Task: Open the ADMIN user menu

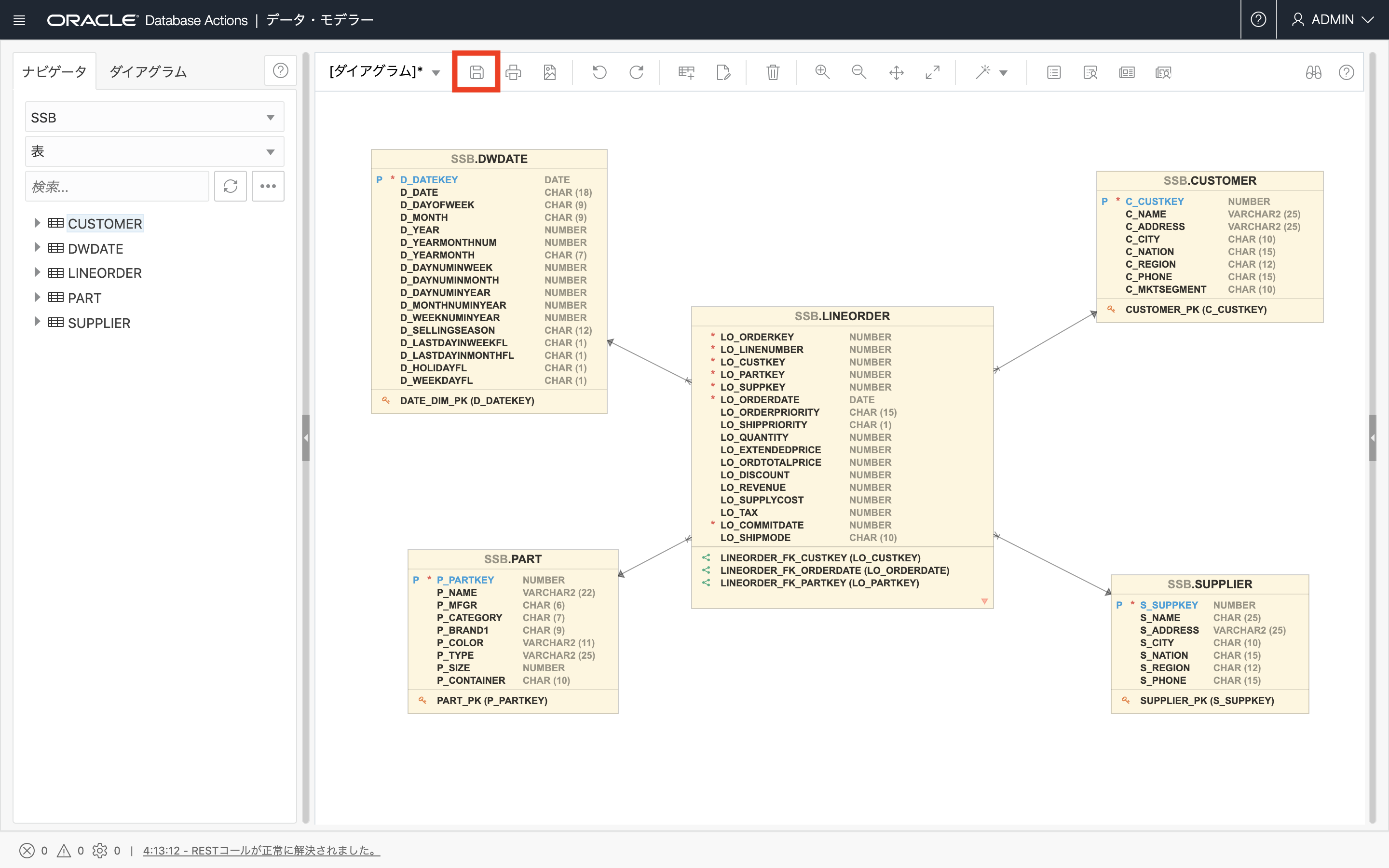Action: pyautogui.click(x=1332, y=20)
